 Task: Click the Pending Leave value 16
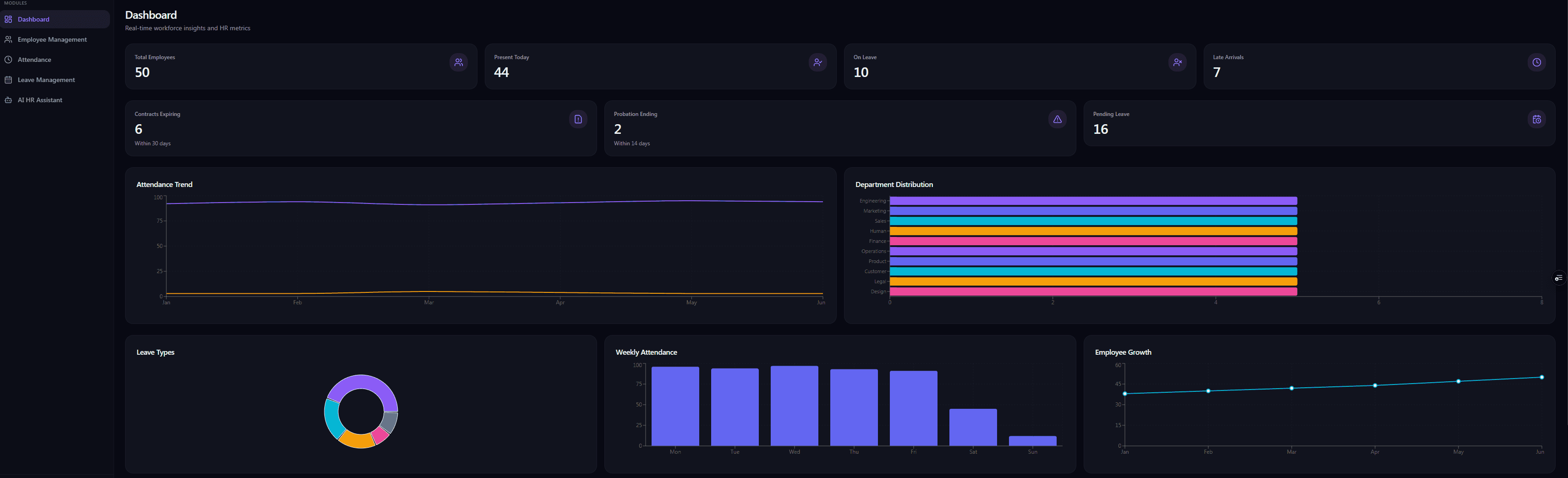coord(1101,129)
